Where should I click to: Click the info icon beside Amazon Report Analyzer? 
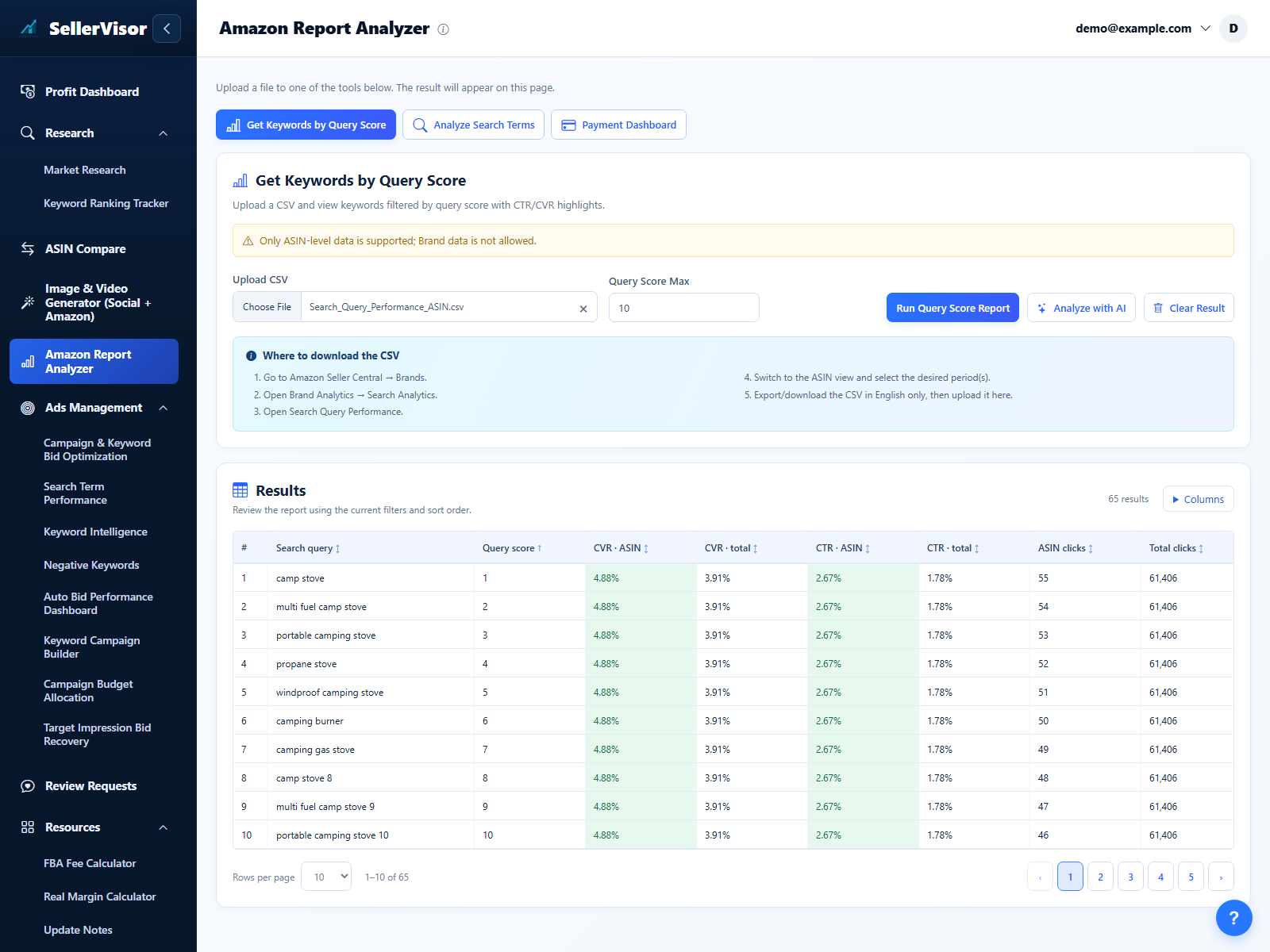(x=444, y=29)
